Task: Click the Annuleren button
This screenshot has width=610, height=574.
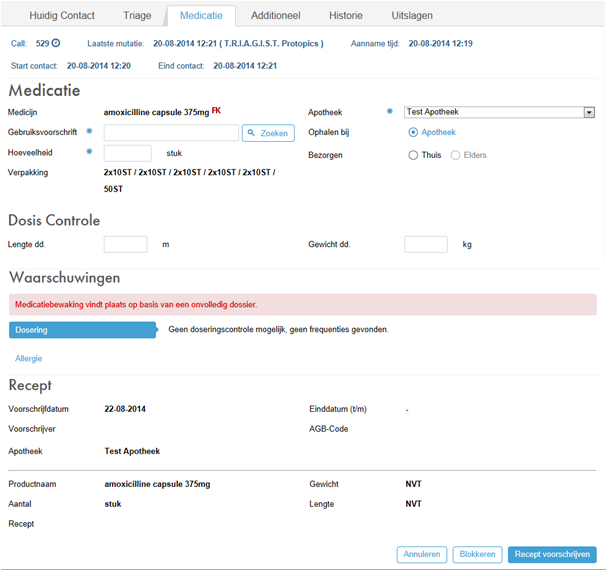Action: (422, 554)
